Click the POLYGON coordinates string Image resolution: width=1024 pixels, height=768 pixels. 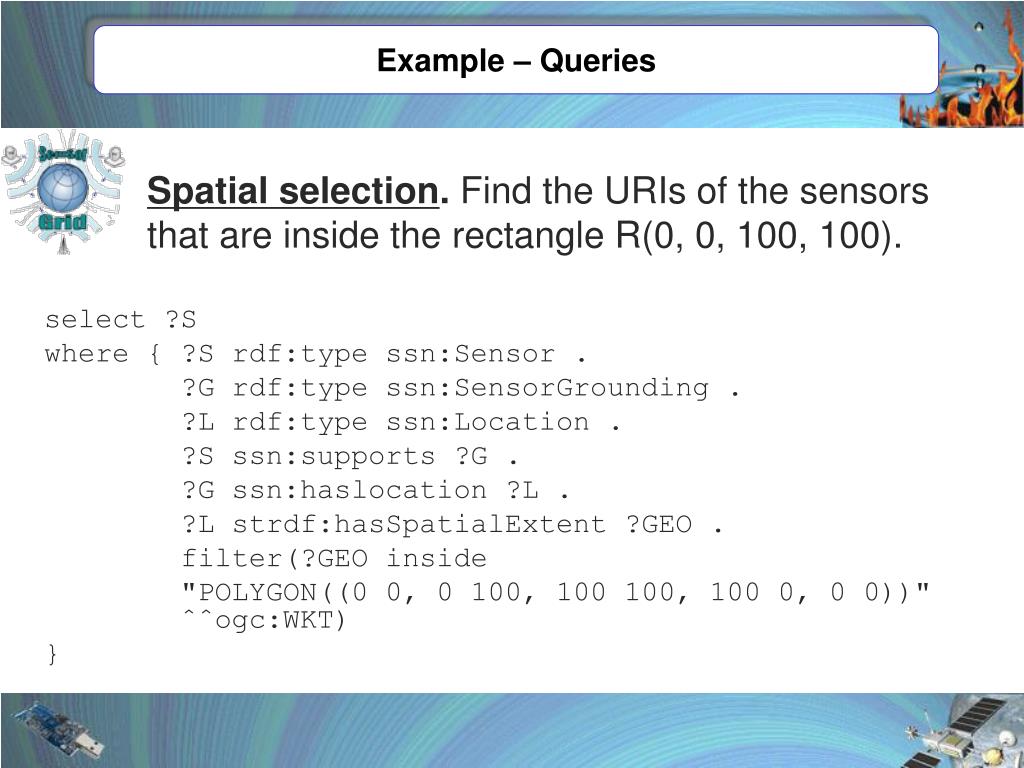556,592
